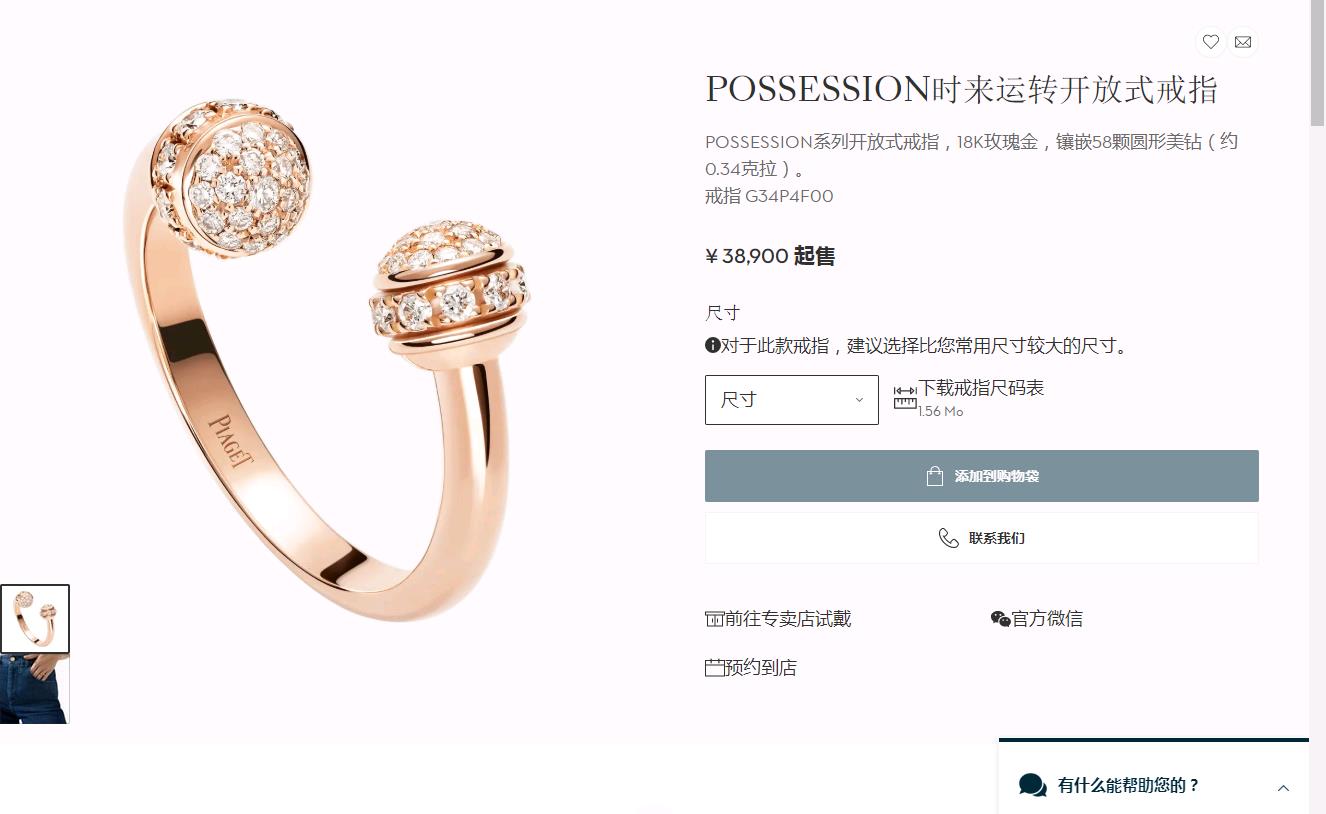Open the 尺寸 size dropdown

tap(792, 400)
